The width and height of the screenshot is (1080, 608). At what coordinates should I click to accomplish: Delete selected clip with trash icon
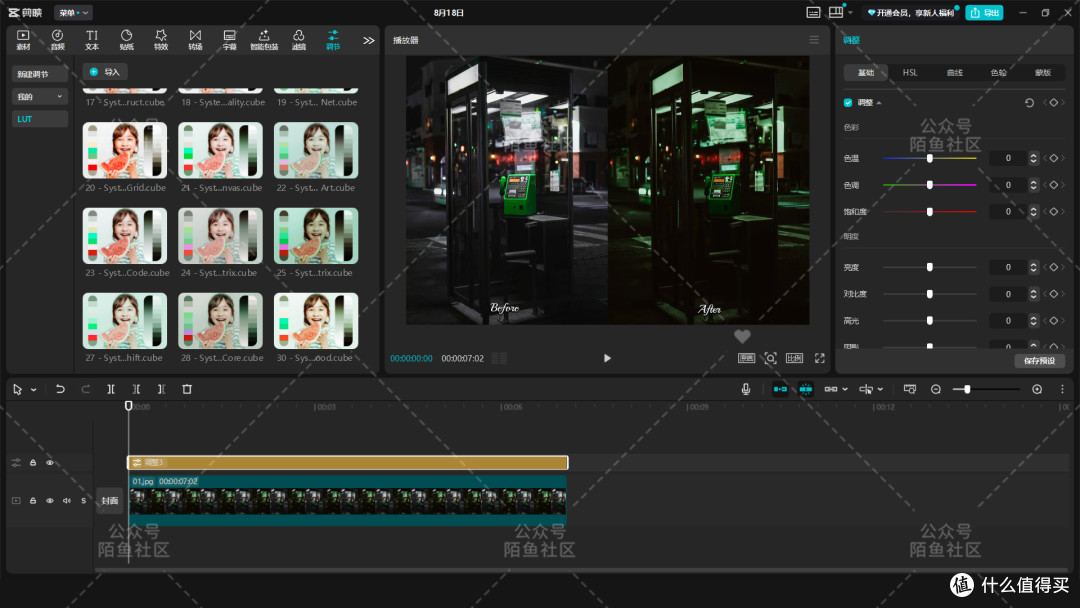pyautogui.click(x=187, y=389)
